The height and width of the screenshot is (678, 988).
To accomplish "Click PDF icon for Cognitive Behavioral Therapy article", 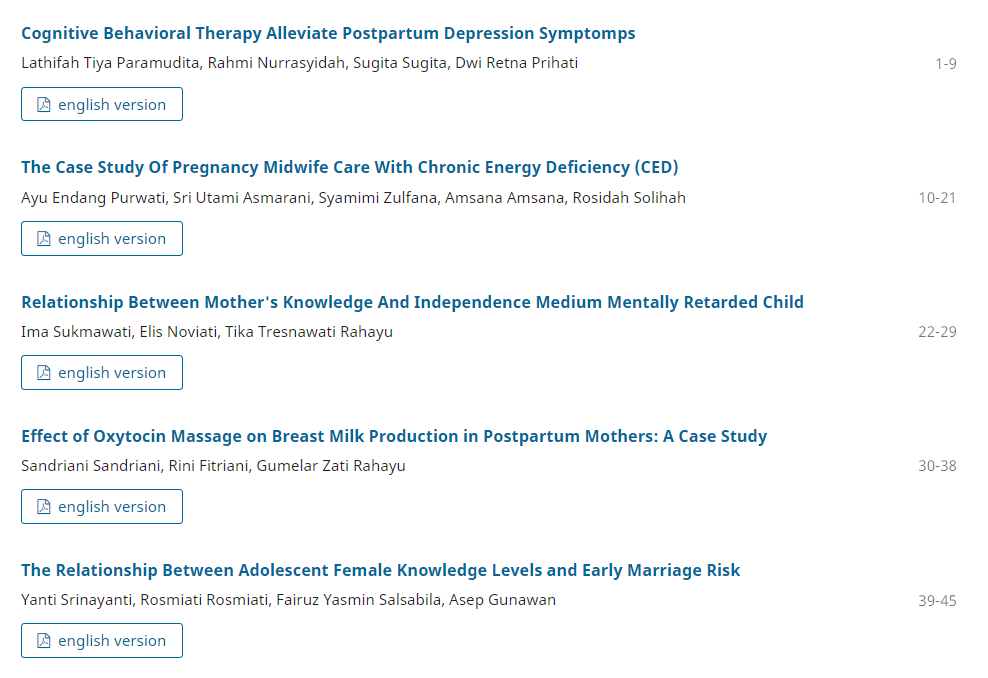I will (44, 105).
